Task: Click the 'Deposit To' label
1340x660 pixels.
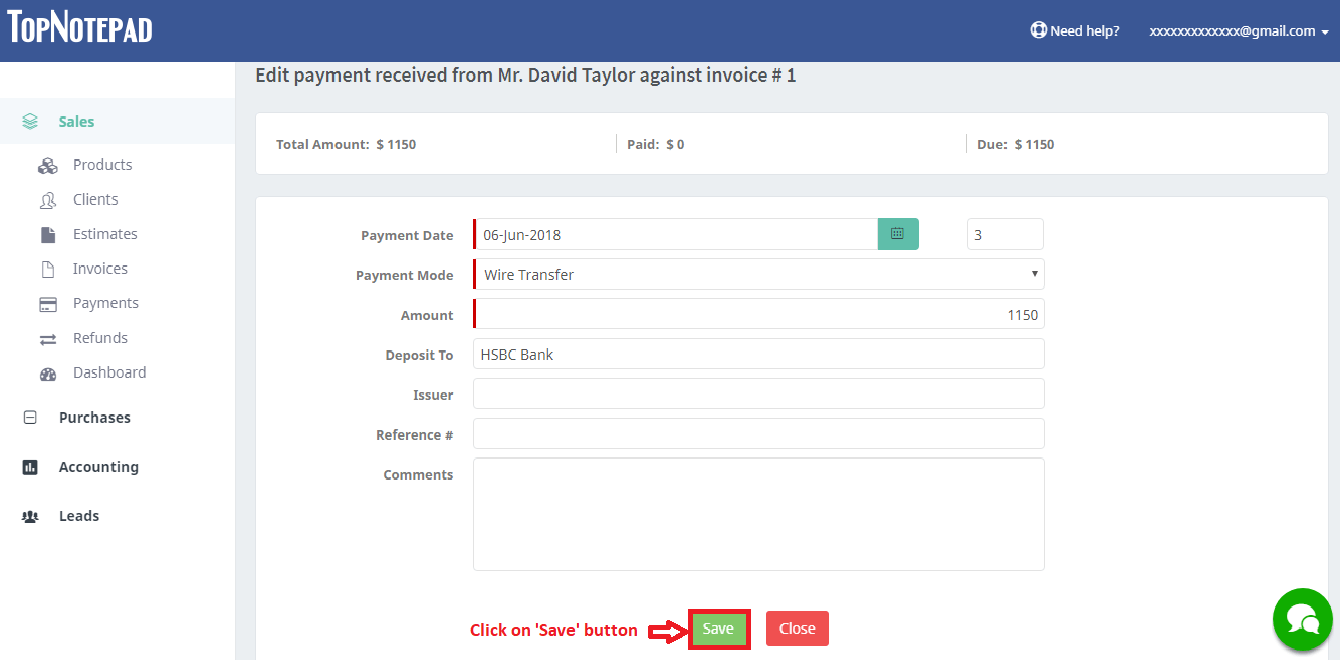Action: pyautogui.click(x=419, y=355)
